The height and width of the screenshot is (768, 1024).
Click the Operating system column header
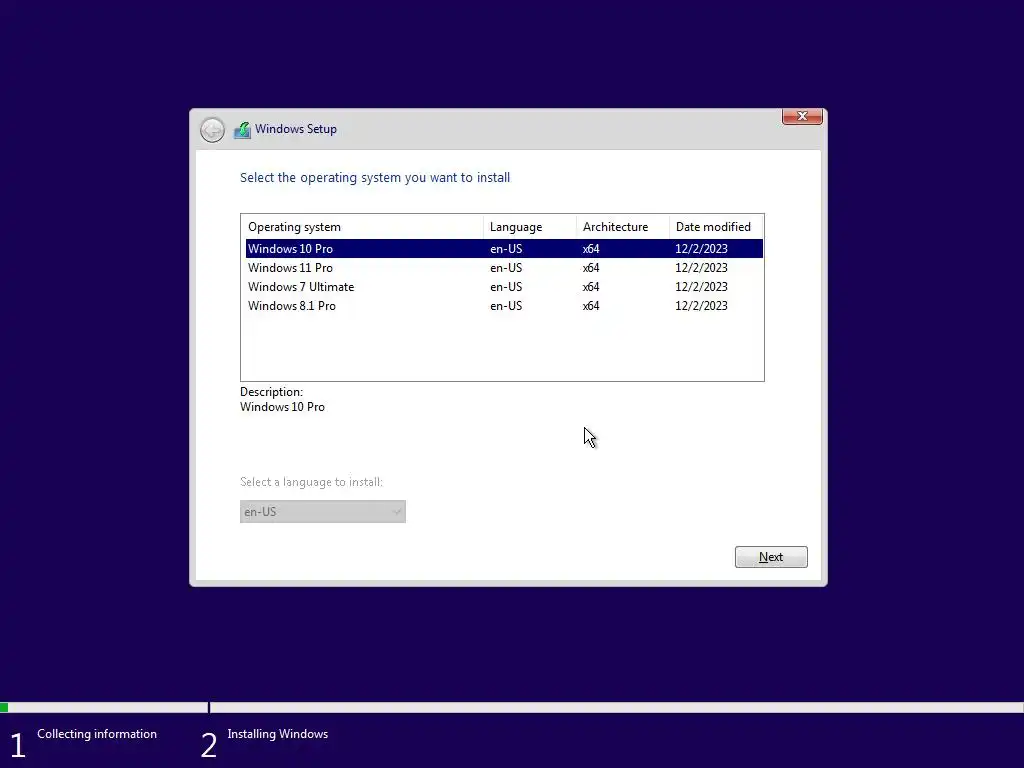[x=362, y=227]
